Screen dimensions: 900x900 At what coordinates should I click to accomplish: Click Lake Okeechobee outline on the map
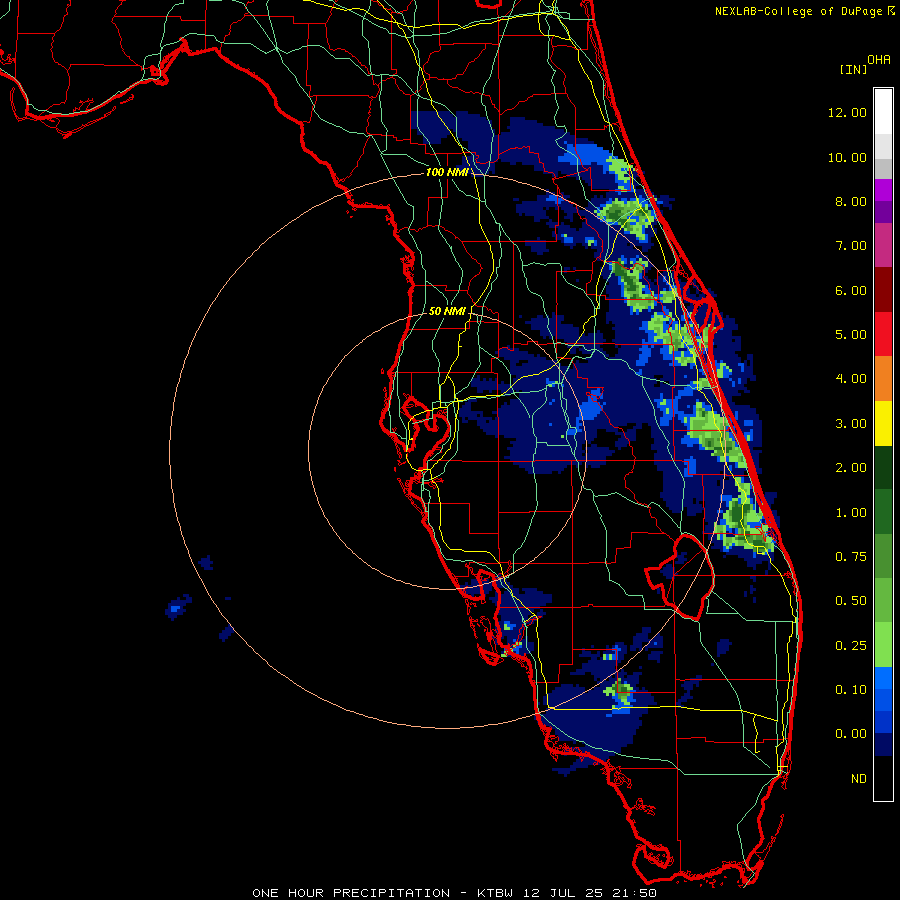pos(680,575)
